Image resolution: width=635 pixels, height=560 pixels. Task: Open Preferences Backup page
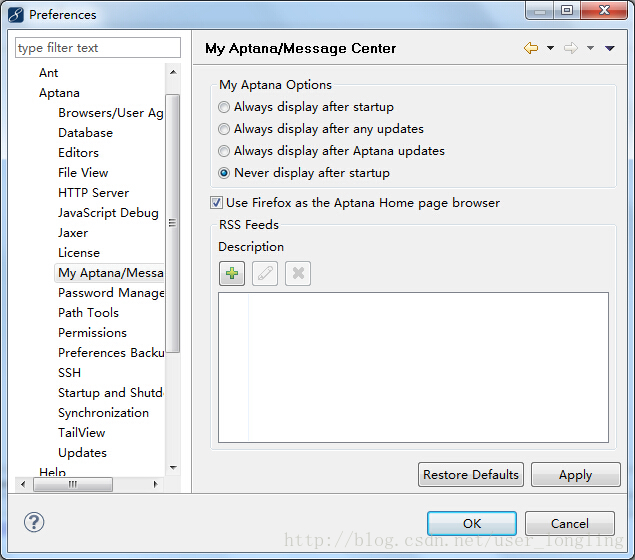[x=111, y=353]
